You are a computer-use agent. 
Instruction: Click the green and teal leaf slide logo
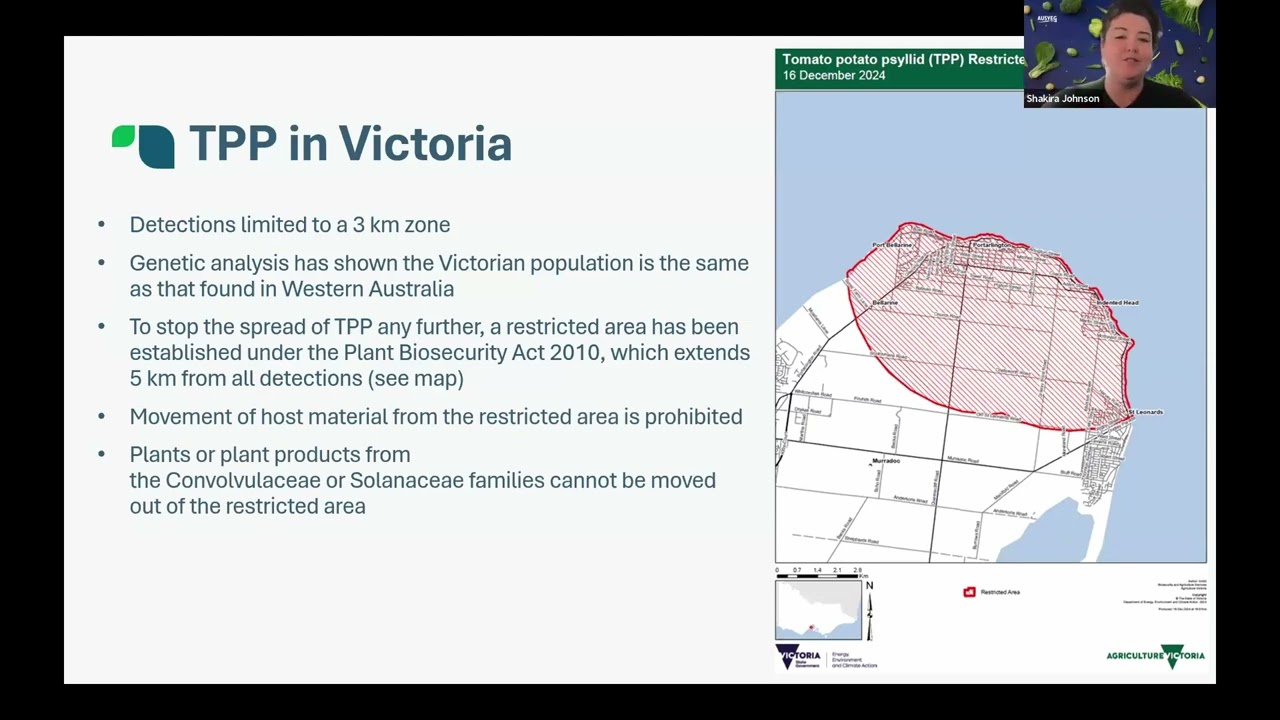(143, 146)
